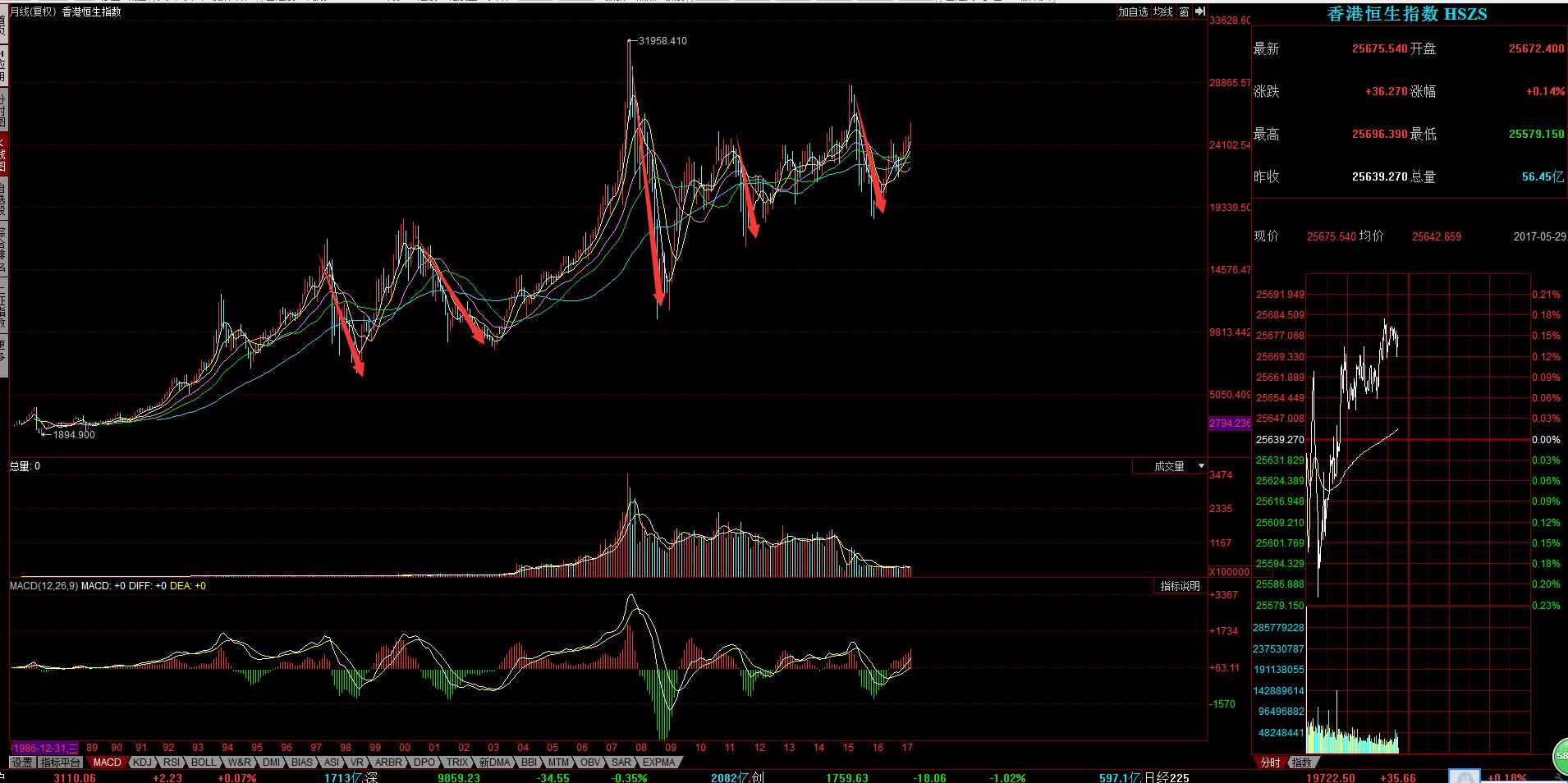Click the green floating 58 circle icon
Screen dimensions: 1568x783
click(x=1560, y=754)
